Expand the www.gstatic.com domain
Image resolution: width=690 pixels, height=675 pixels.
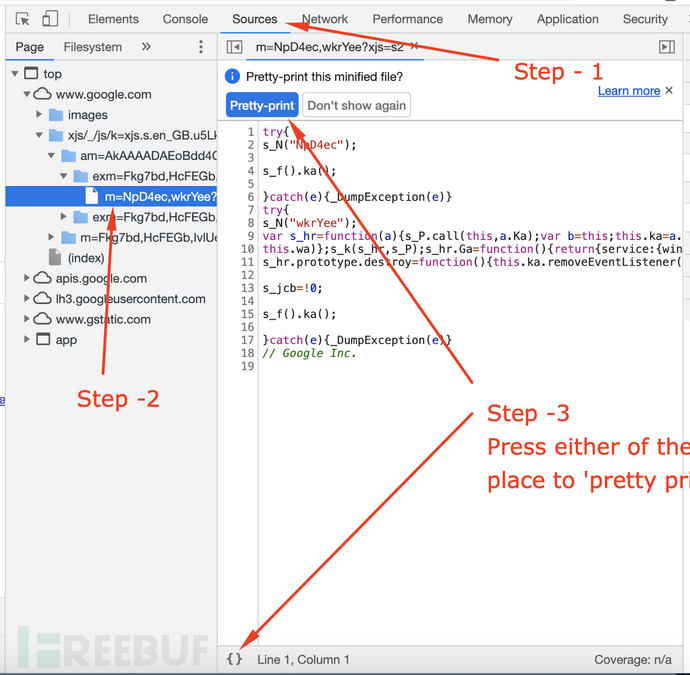[26, 319]
